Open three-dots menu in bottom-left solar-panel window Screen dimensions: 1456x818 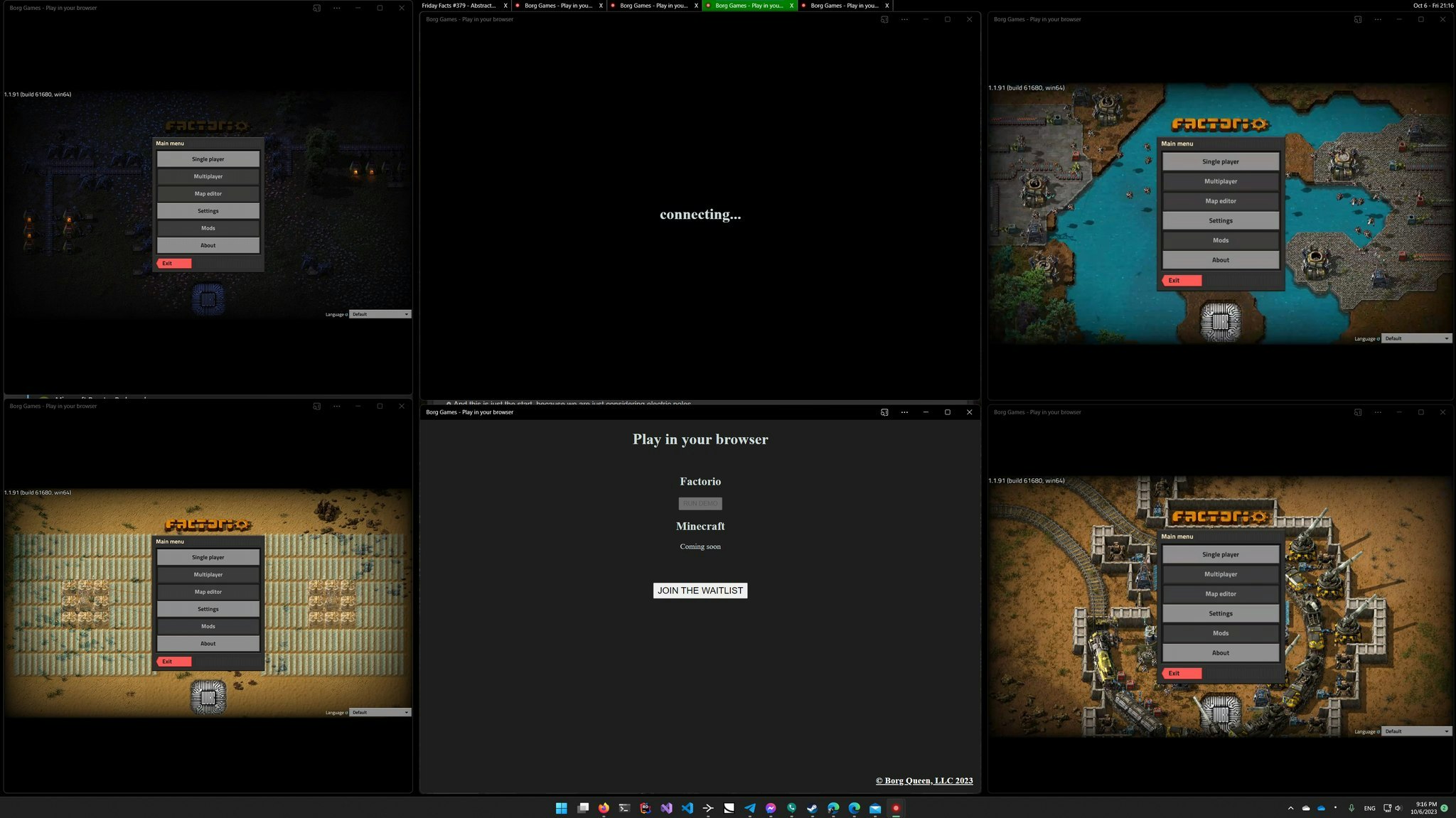point(337,406)
